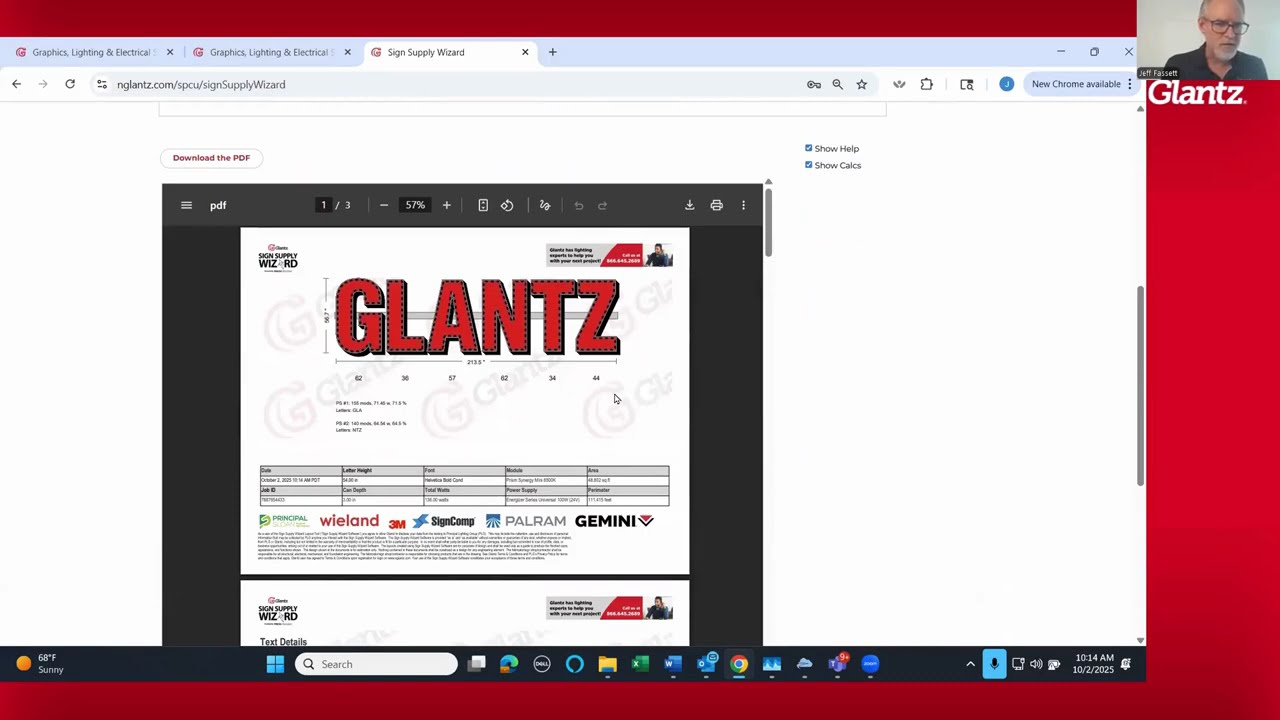Click the PDF undo arrow
The image size is (1280, 720).
click(x=579, y=205)
